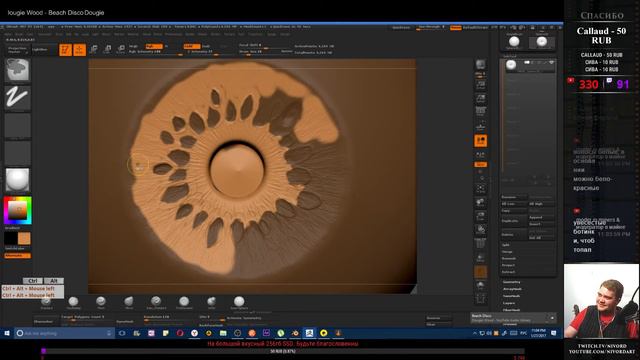
Task: Click the Scale view icon in right shelf
Action: click(x=480, y=216)
